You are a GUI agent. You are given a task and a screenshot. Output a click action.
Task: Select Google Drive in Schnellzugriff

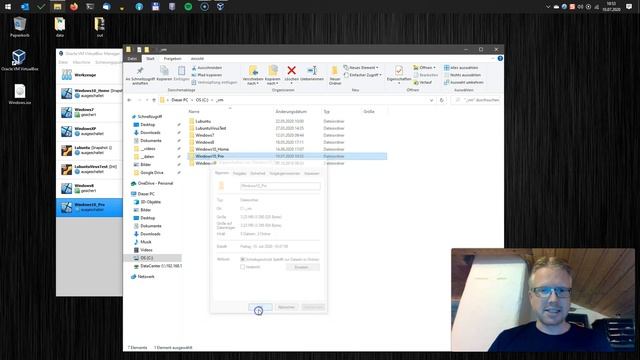pyautogui.click(x=151, y=173)
